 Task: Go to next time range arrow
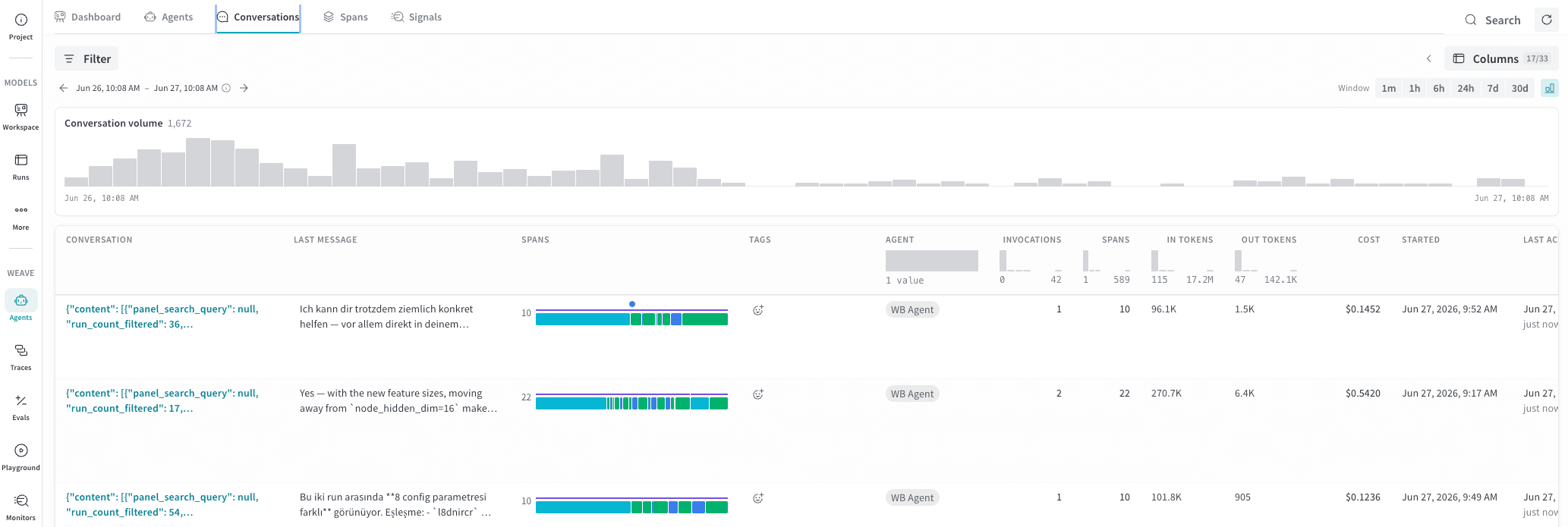pos(244,88)
